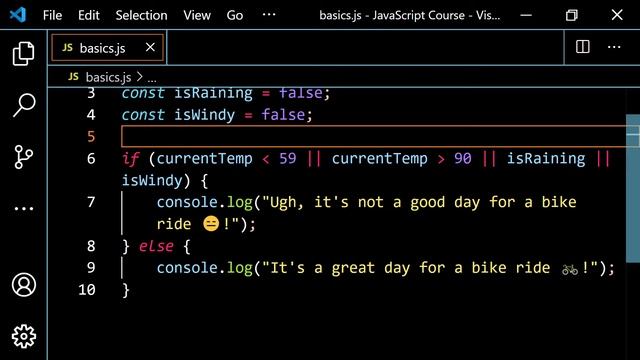Open the Edit menu
The width and height of the screenshot is (640, 360).
[89, 16]
